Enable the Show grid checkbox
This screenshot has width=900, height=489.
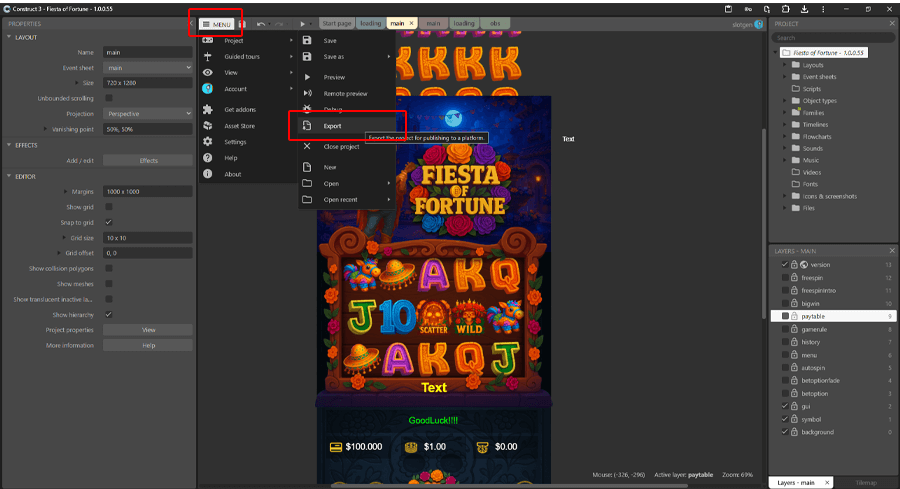(x=108, y=207)
